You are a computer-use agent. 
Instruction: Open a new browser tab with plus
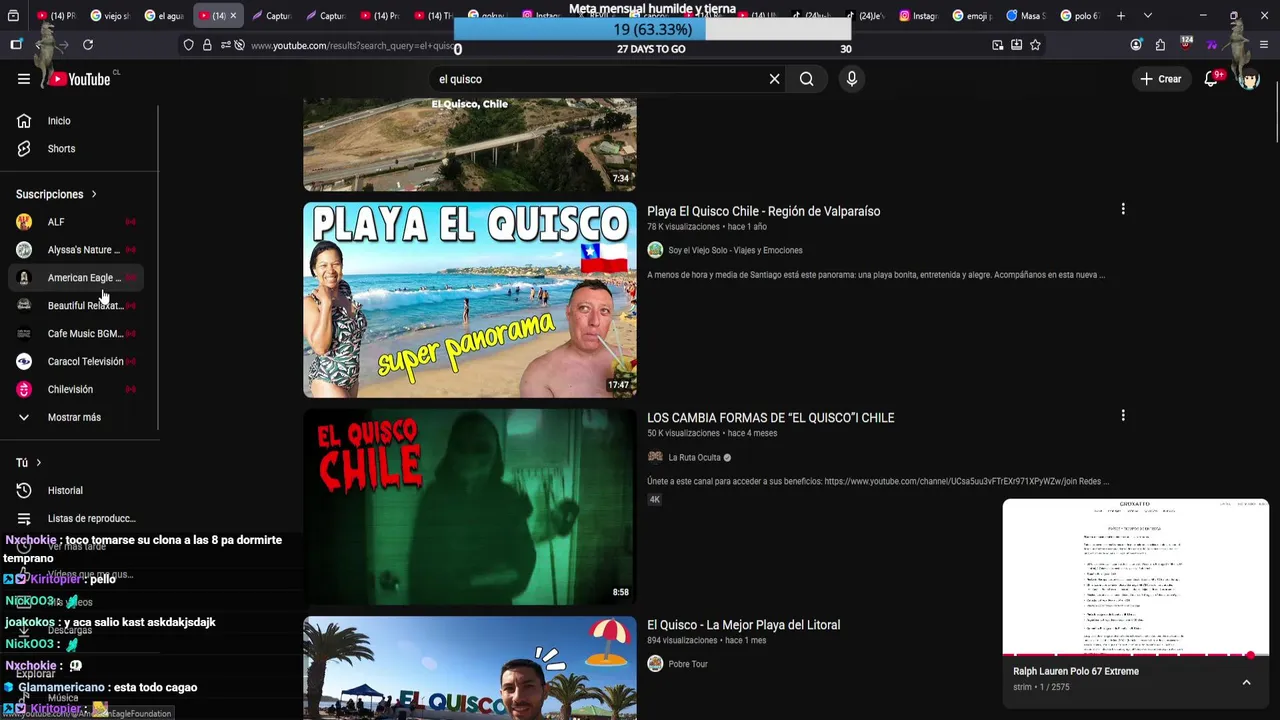pyautogui.click(x=1121, y=16)
